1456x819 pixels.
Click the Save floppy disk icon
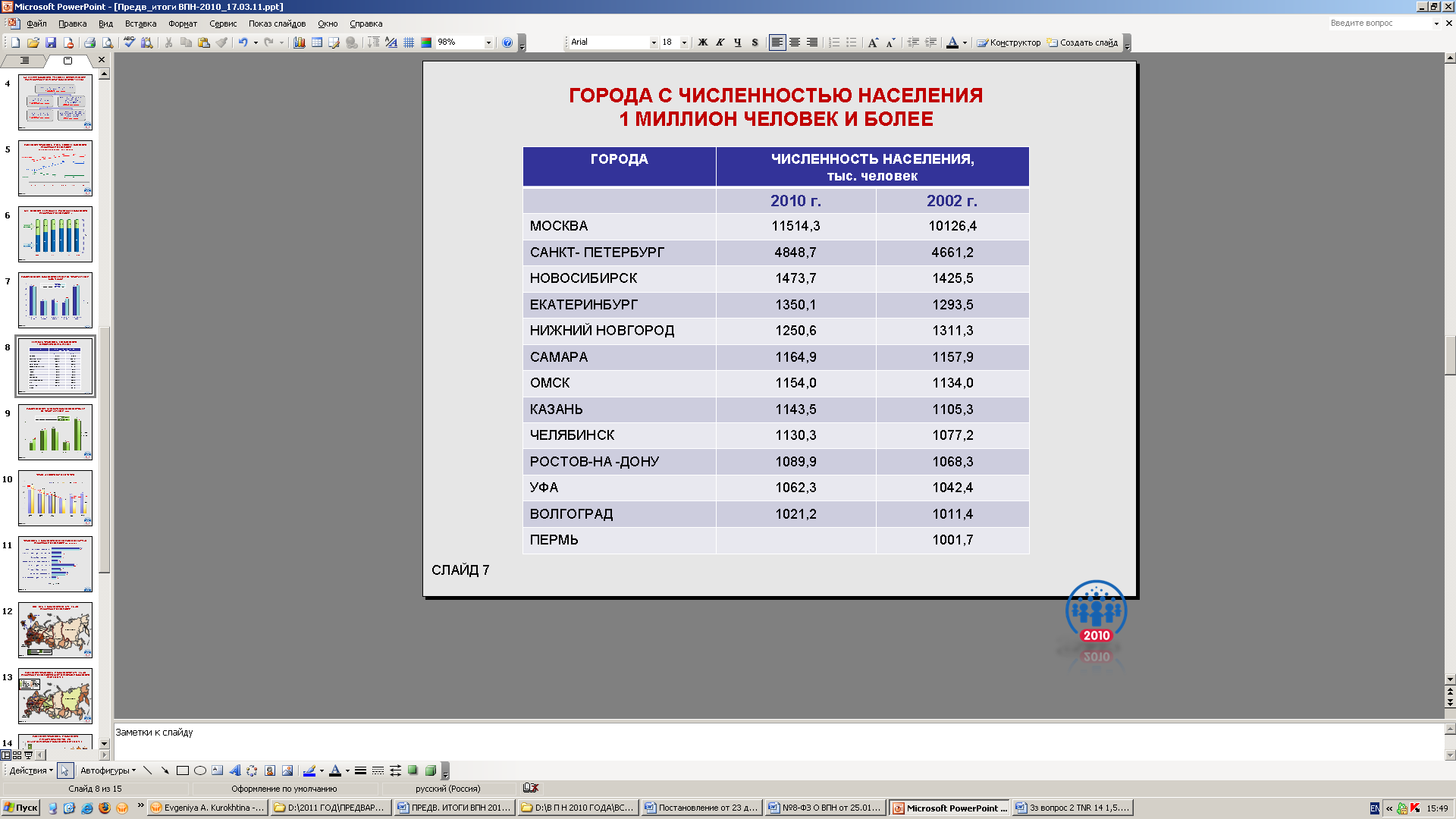click(51, 42)
